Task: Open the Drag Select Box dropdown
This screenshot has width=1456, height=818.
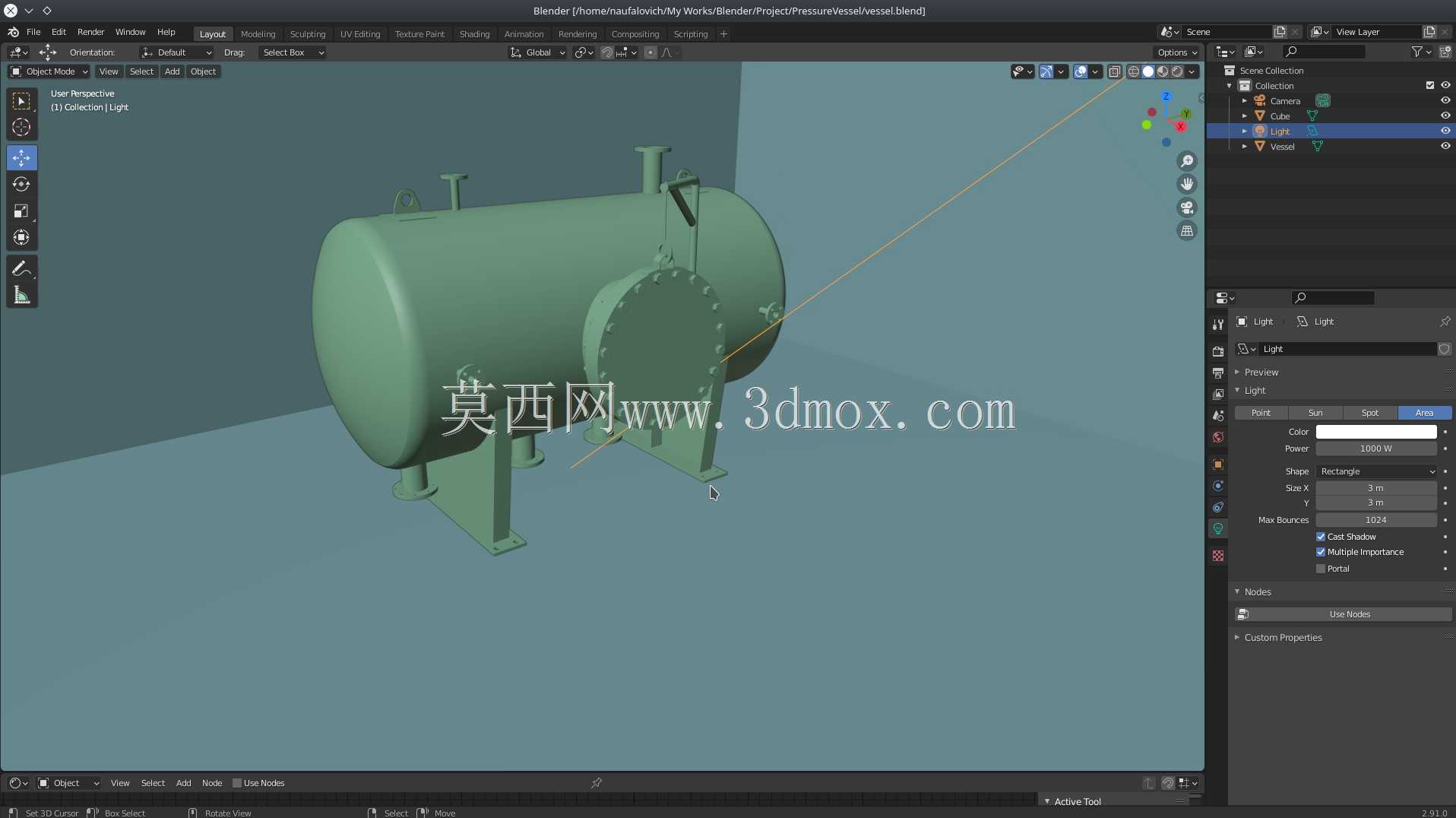Action: click(x=293, y=52)
